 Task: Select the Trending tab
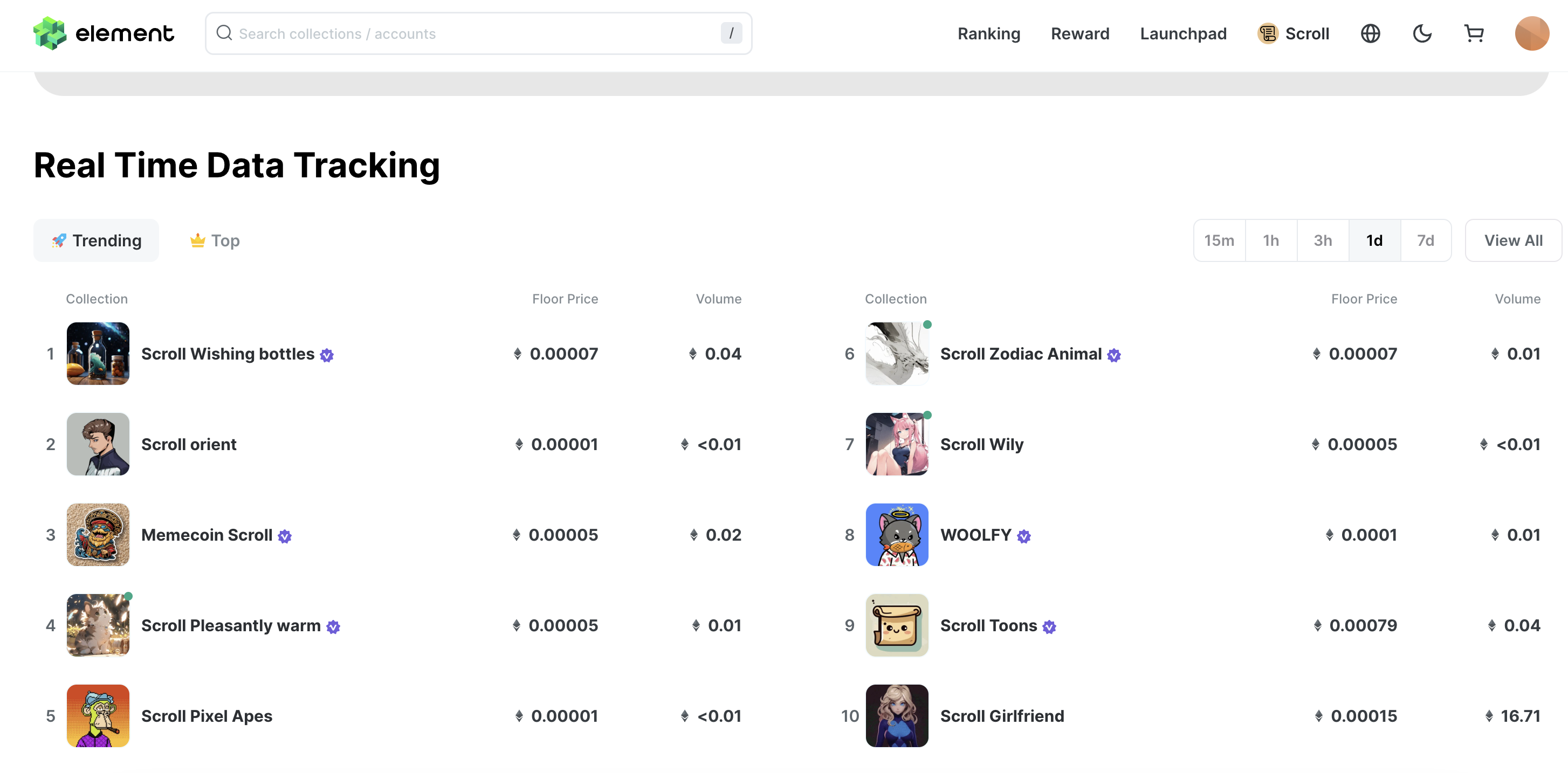96,240
